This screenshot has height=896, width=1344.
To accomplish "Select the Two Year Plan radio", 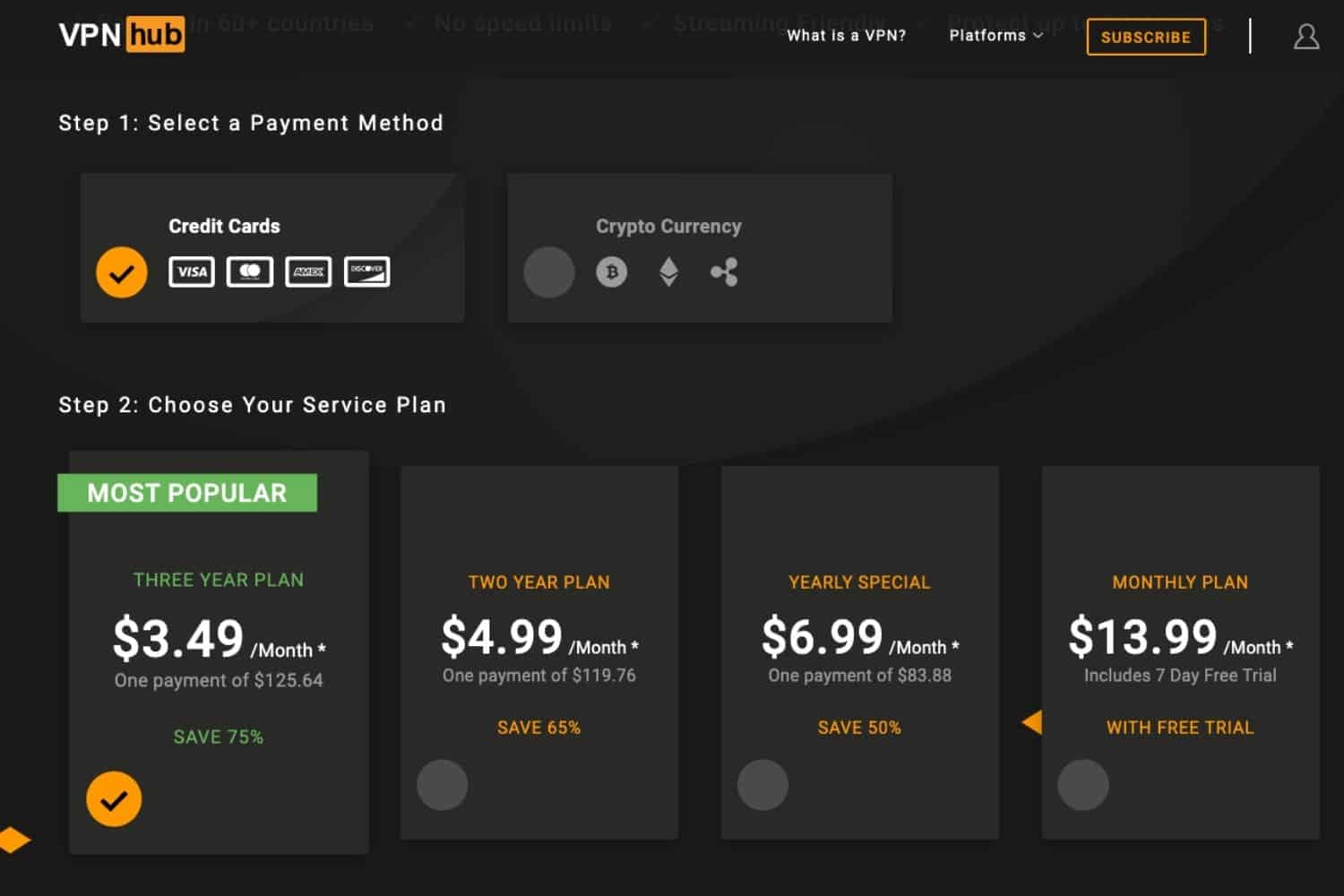I will click(443, 785).
